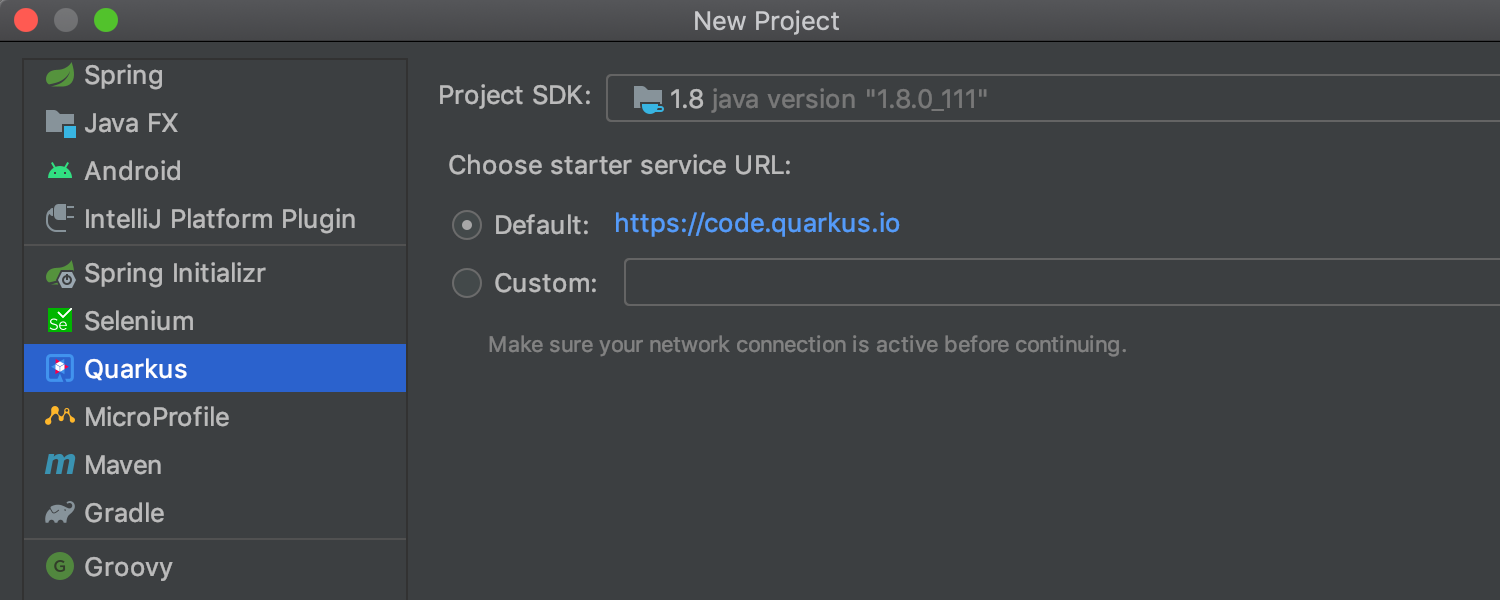Click the Java FX folder icon
1500x600 pixels.
click(x=60, y=123)
